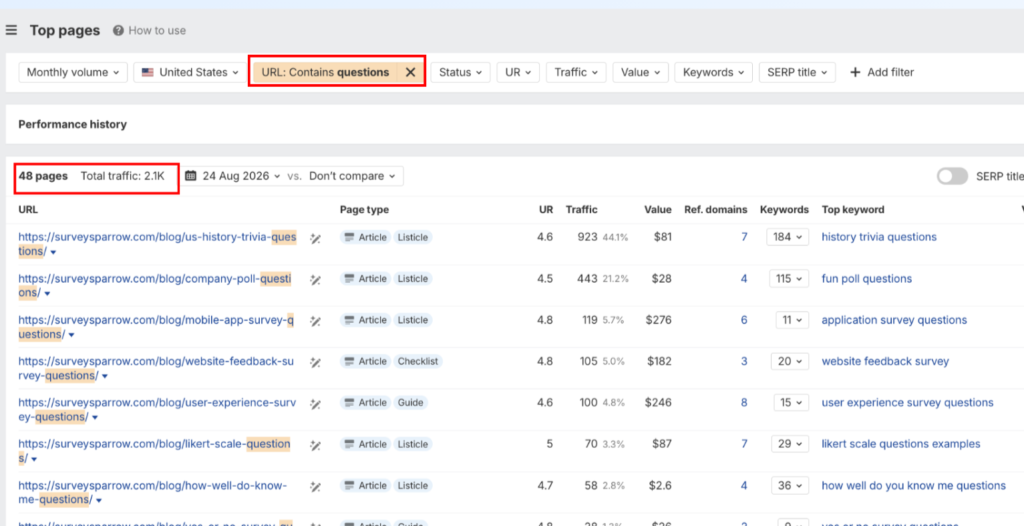Image resolution: width=1024 pixels, height=526 pixels.
Task: Click the user experience survey questions keyword
Action: point(907,403)
